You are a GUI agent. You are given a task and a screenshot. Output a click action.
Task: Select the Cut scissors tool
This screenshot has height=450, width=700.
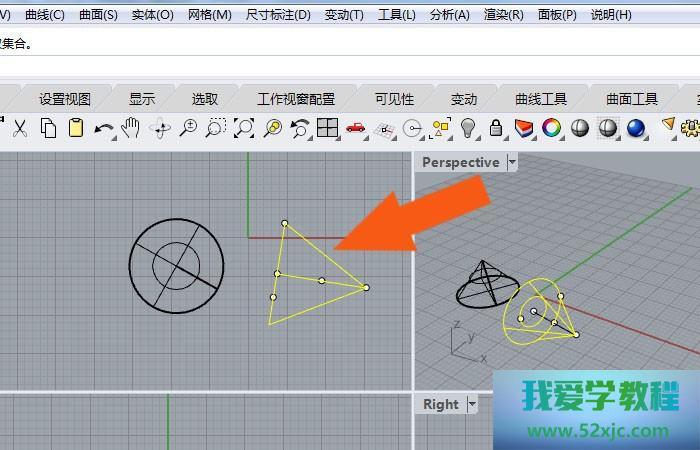tap(19, 128)
